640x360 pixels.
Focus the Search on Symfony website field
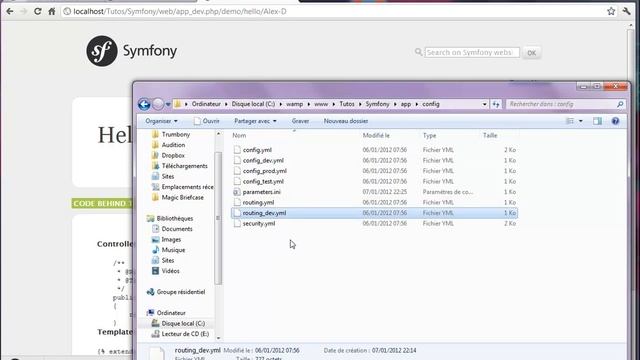click(471, 52)
